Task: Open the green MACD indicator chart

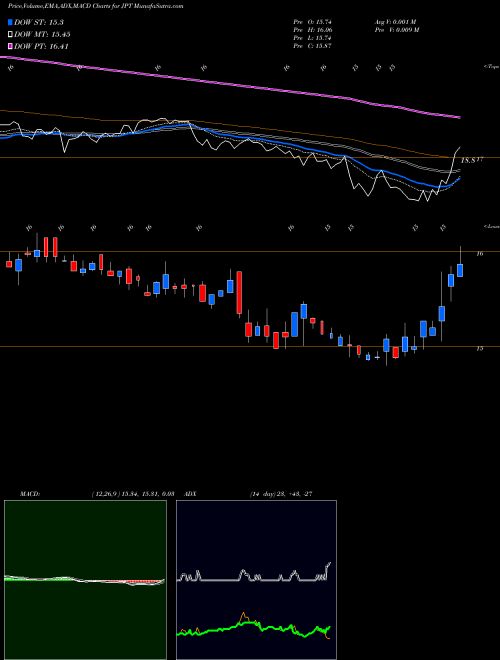Action: pos(85,580)
